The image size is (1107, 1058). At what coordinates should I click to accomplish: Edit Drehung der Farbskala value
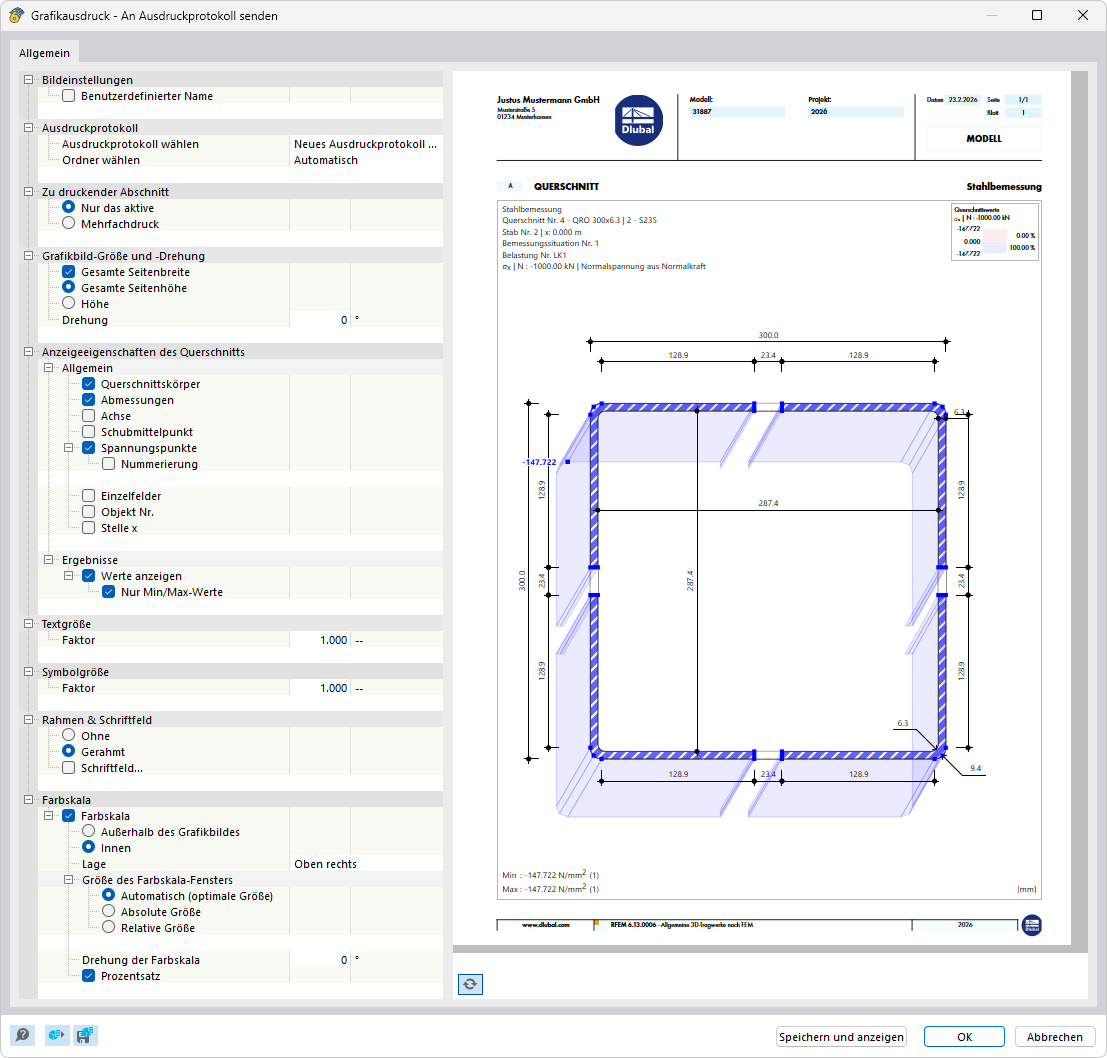pos(320,960)
